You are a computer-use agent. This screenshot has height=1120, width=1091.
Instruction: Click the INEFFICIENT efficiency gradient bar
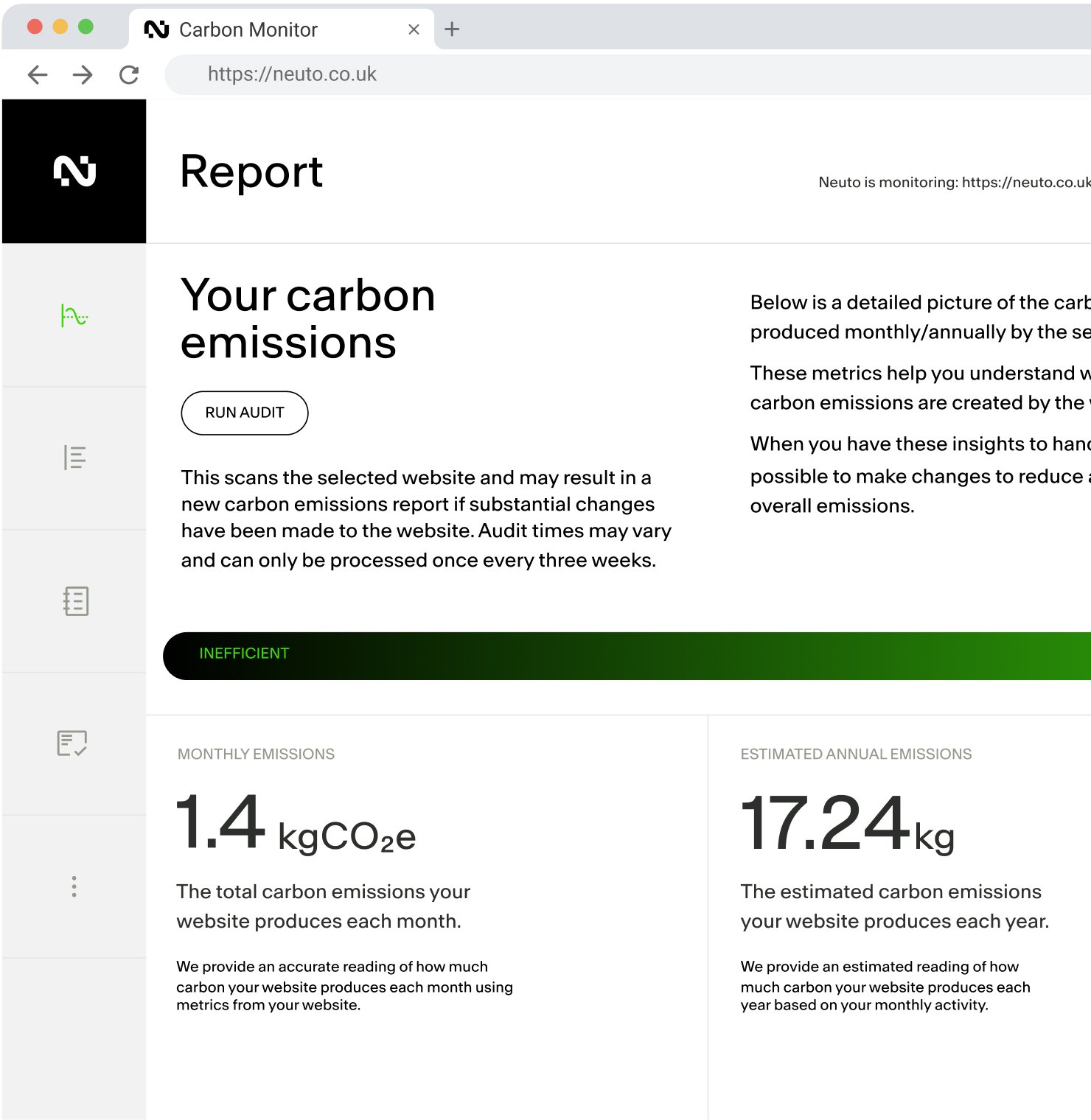pos(627,656)
